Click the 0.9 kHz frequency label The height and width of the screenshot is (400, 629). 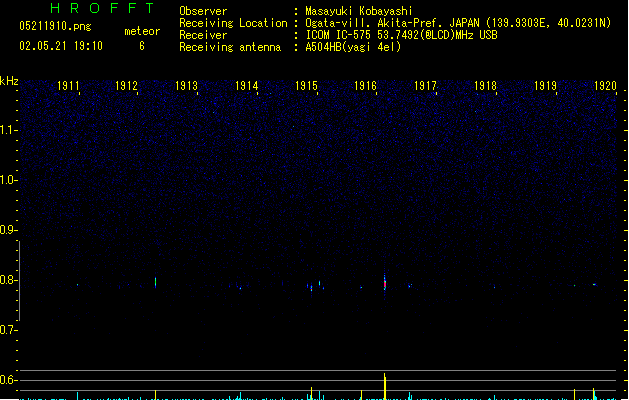8,230
